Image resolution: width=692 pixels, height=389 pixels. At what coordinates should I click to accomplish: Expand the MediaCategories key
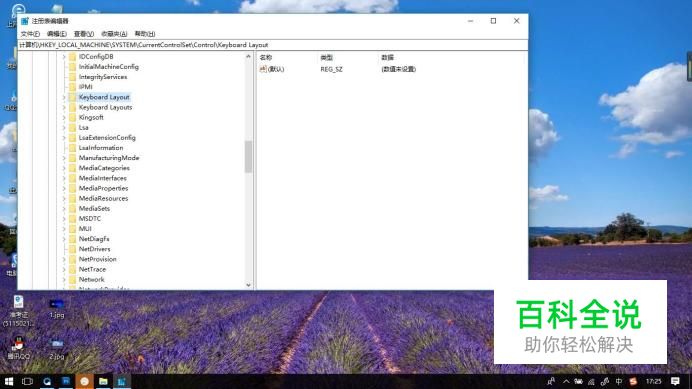[64, 168]
